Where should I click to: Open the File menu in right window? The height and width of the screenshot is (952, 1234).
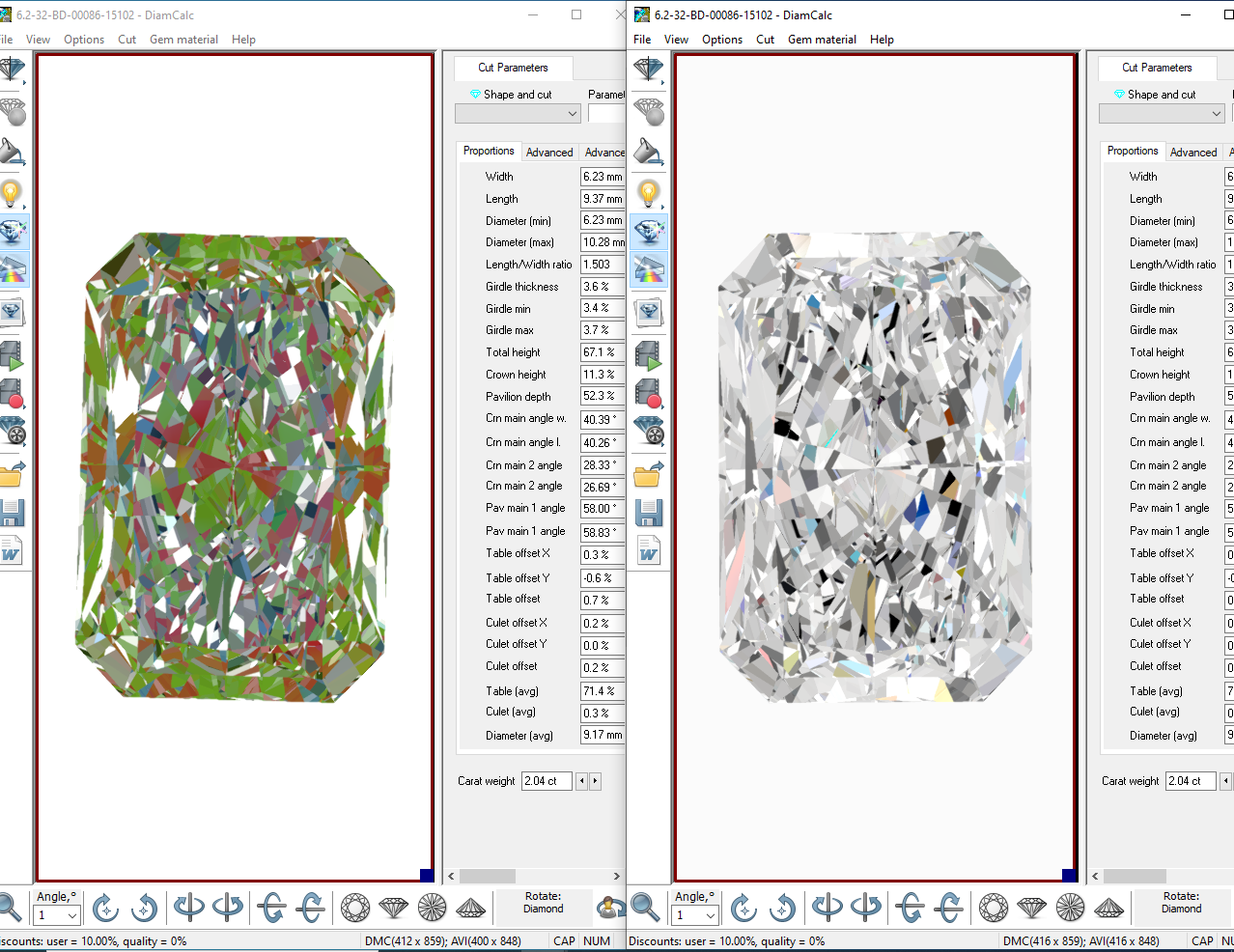(642, 40)
